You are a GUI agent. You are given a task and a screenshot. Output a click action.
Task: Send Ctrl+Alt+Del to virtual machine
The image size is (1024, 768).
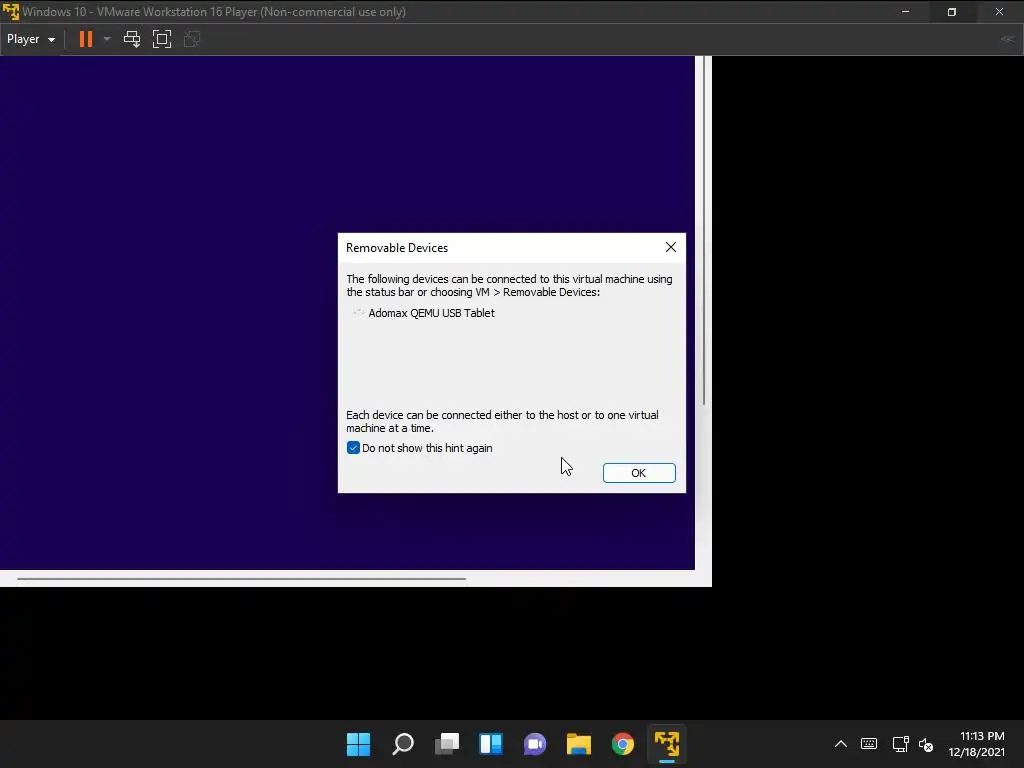coord(132,39)
